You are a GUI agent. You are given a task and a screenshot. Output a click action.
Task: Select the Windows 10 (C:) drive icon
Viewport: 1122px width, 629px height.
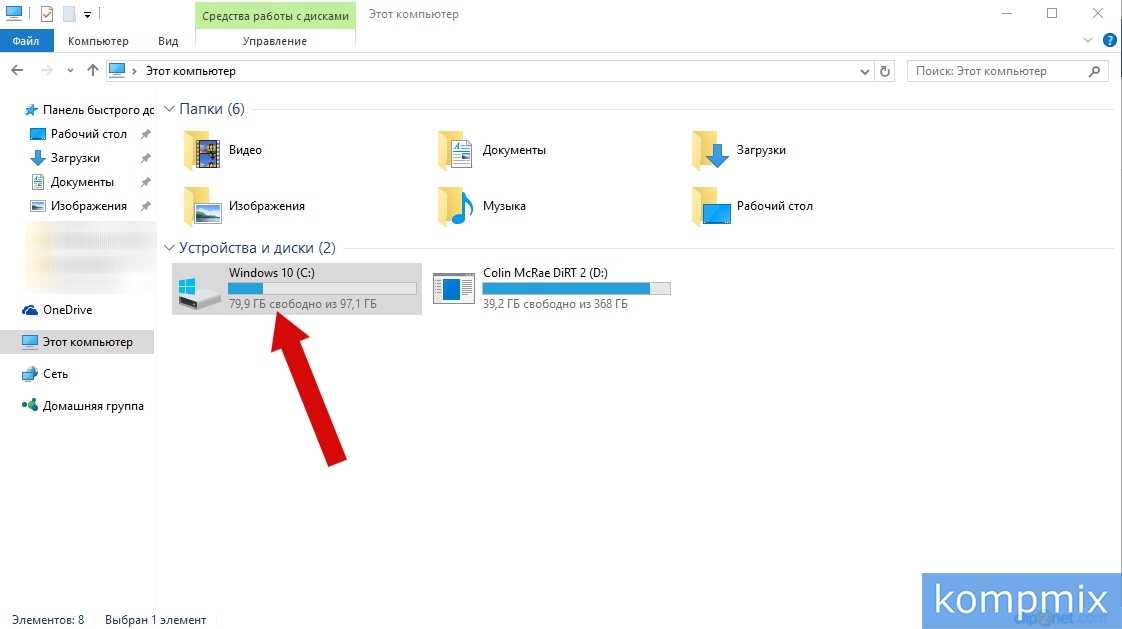198,291
